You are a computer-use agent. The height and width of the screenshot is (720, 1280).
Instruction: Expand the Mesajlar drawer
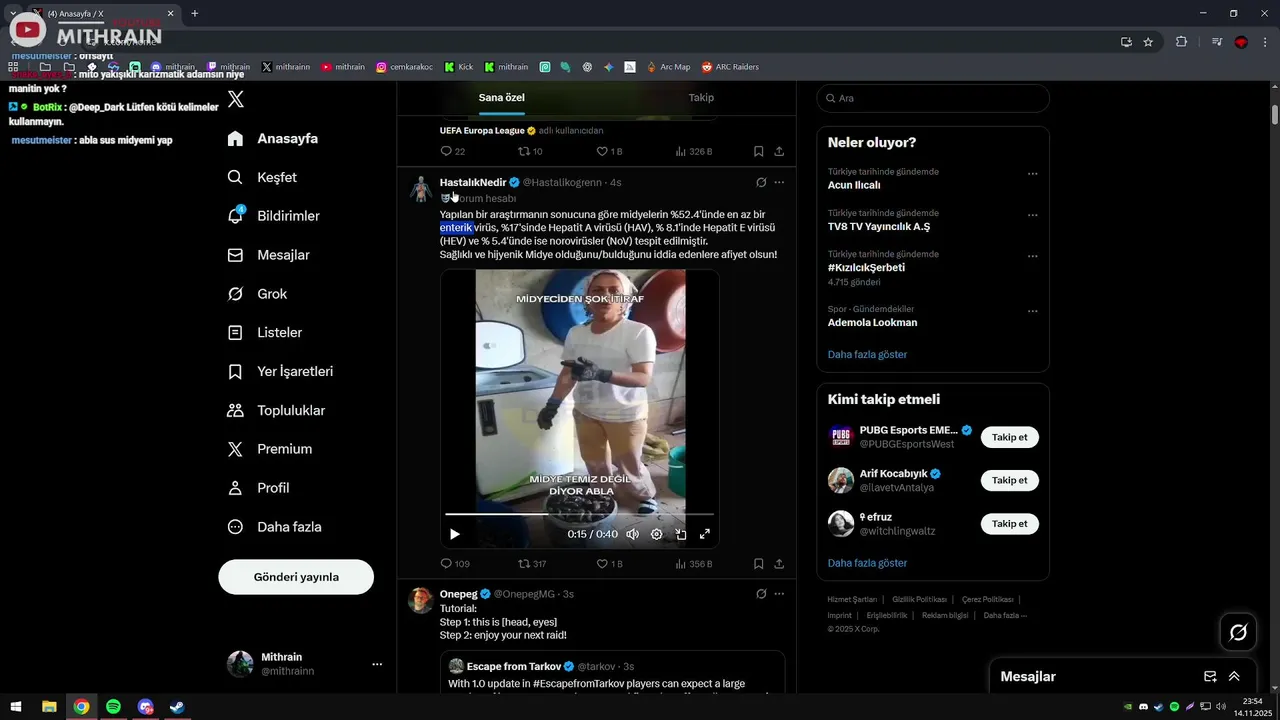point(1234,677)
